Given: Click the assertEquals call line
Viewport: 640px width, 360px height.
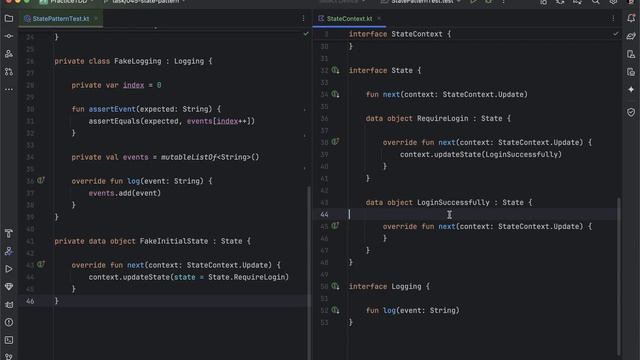Looking at the screenshot, I should (171, 121).
